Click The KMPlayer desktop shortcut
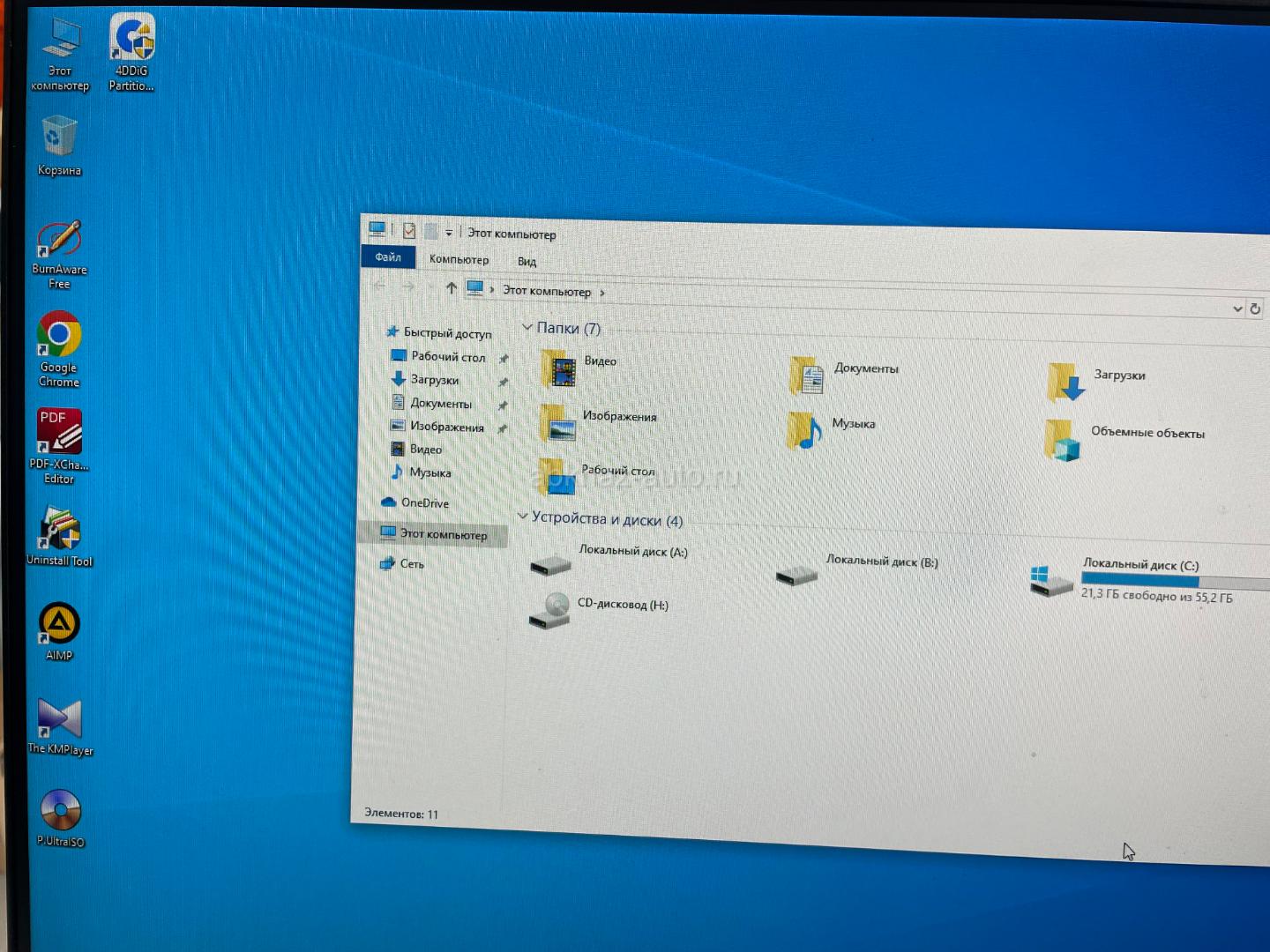The height and width of the screenshot is (952, 1270). pyautogui.click(x=59, y=720)
